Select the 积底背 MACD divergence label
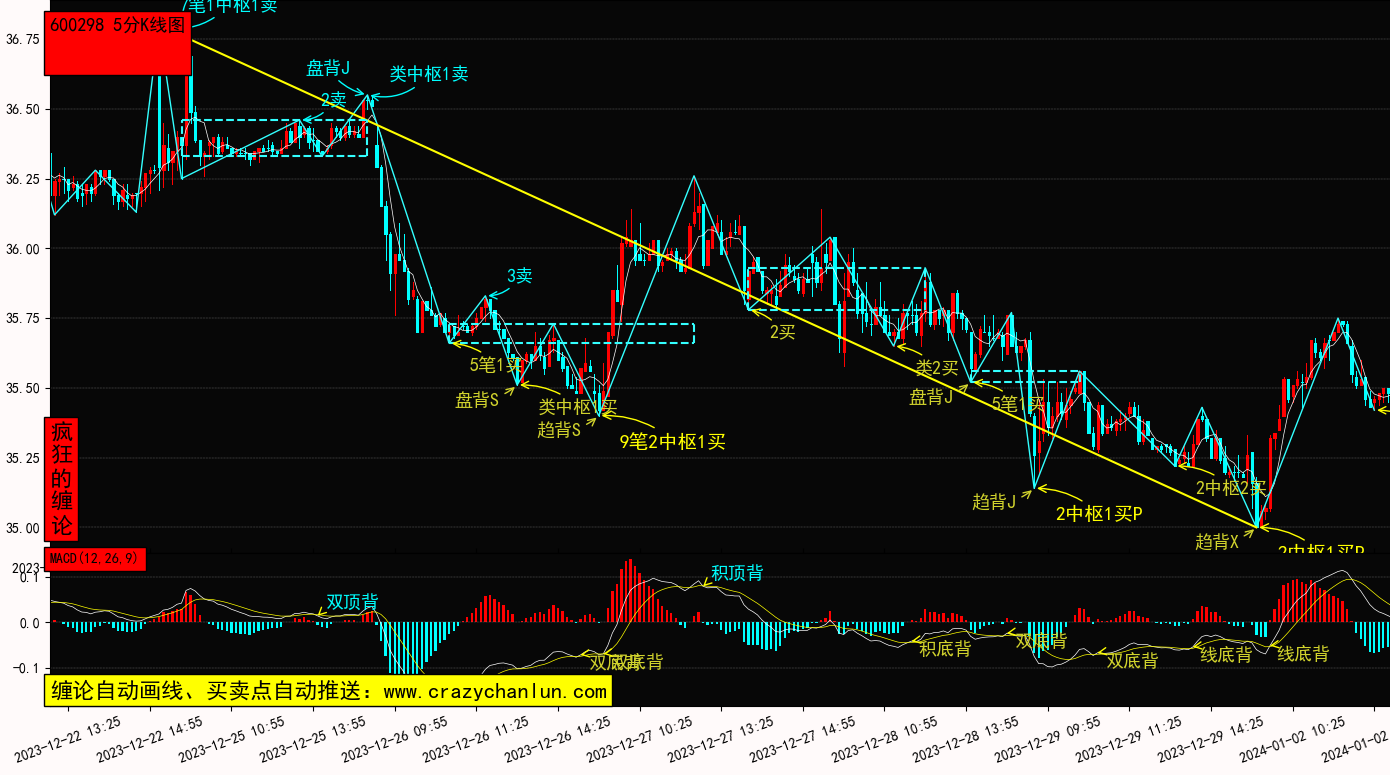This screenshot has height=775, width=1390. (x=945, y=649)
